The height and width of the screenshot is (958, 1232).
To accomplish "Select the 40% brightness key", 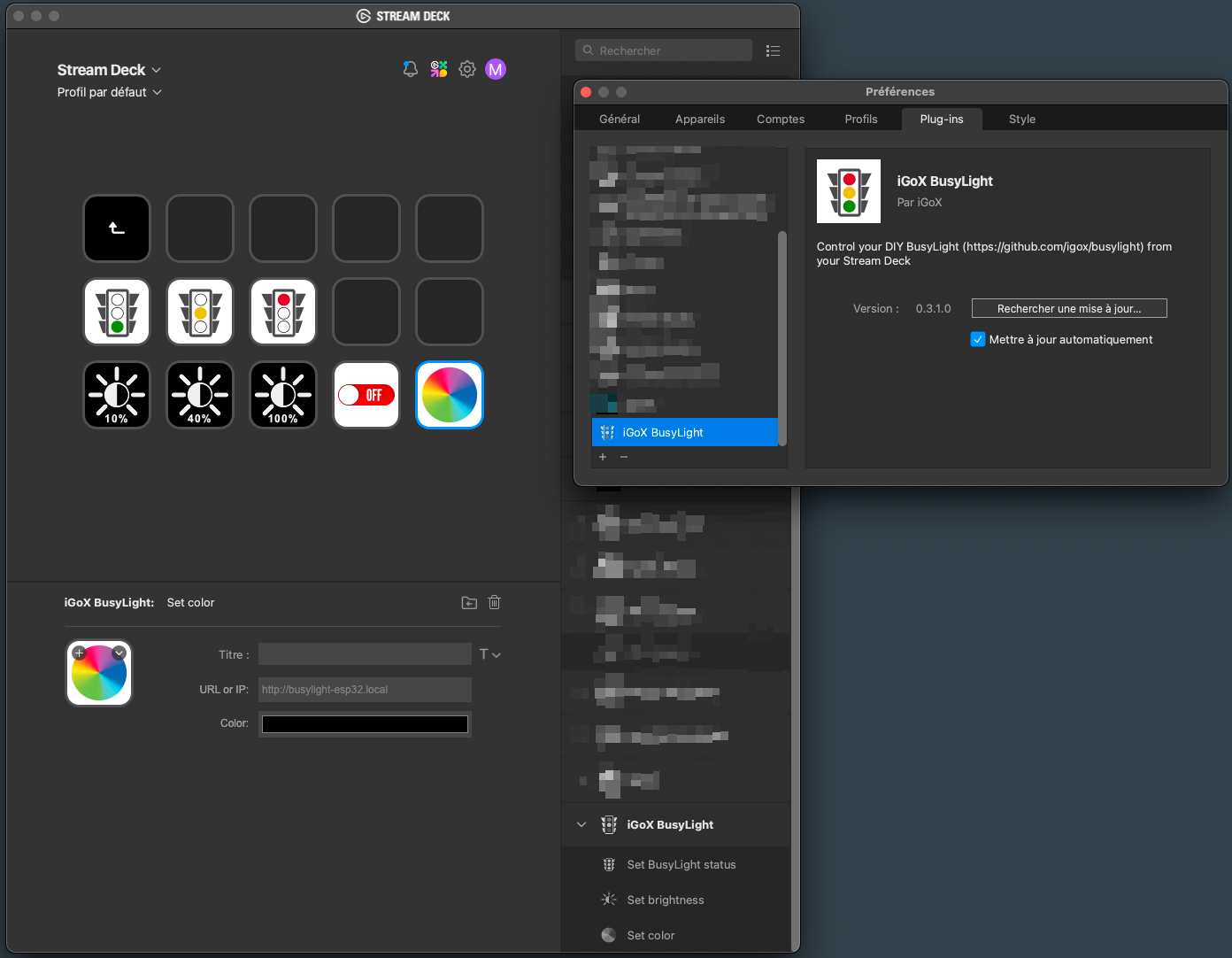I will click(x=200, y=396).
